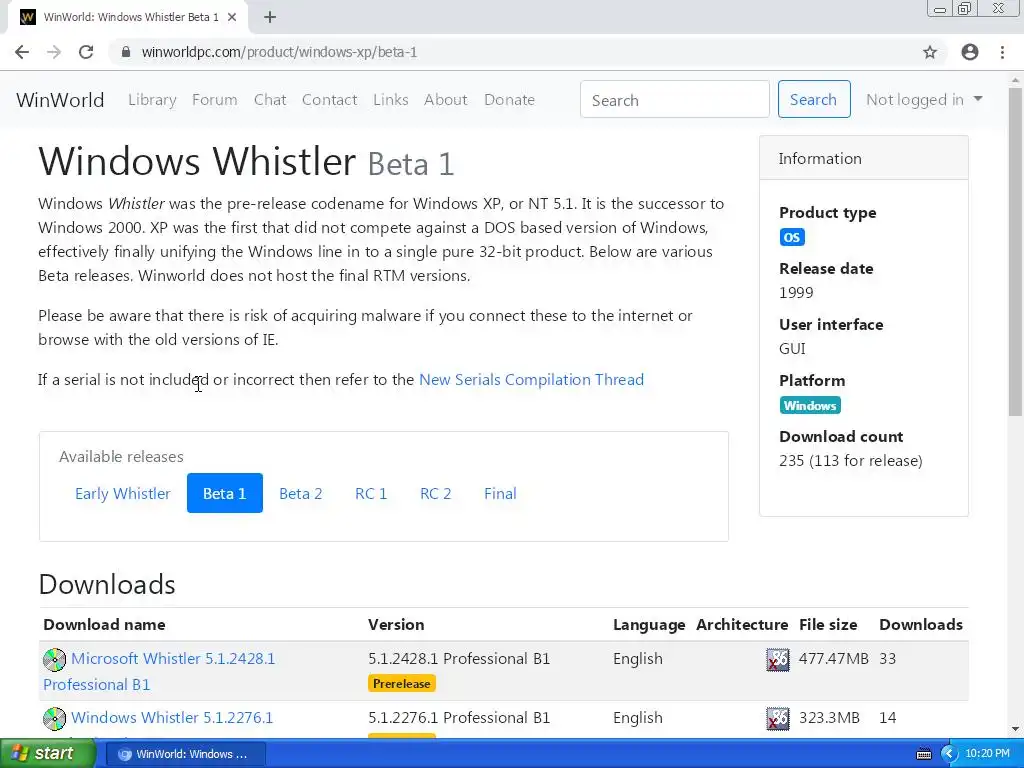Click the Windows Whistler Beta 1 heading
Viewport: 1024px width, 768px height.
click(246, 161)
